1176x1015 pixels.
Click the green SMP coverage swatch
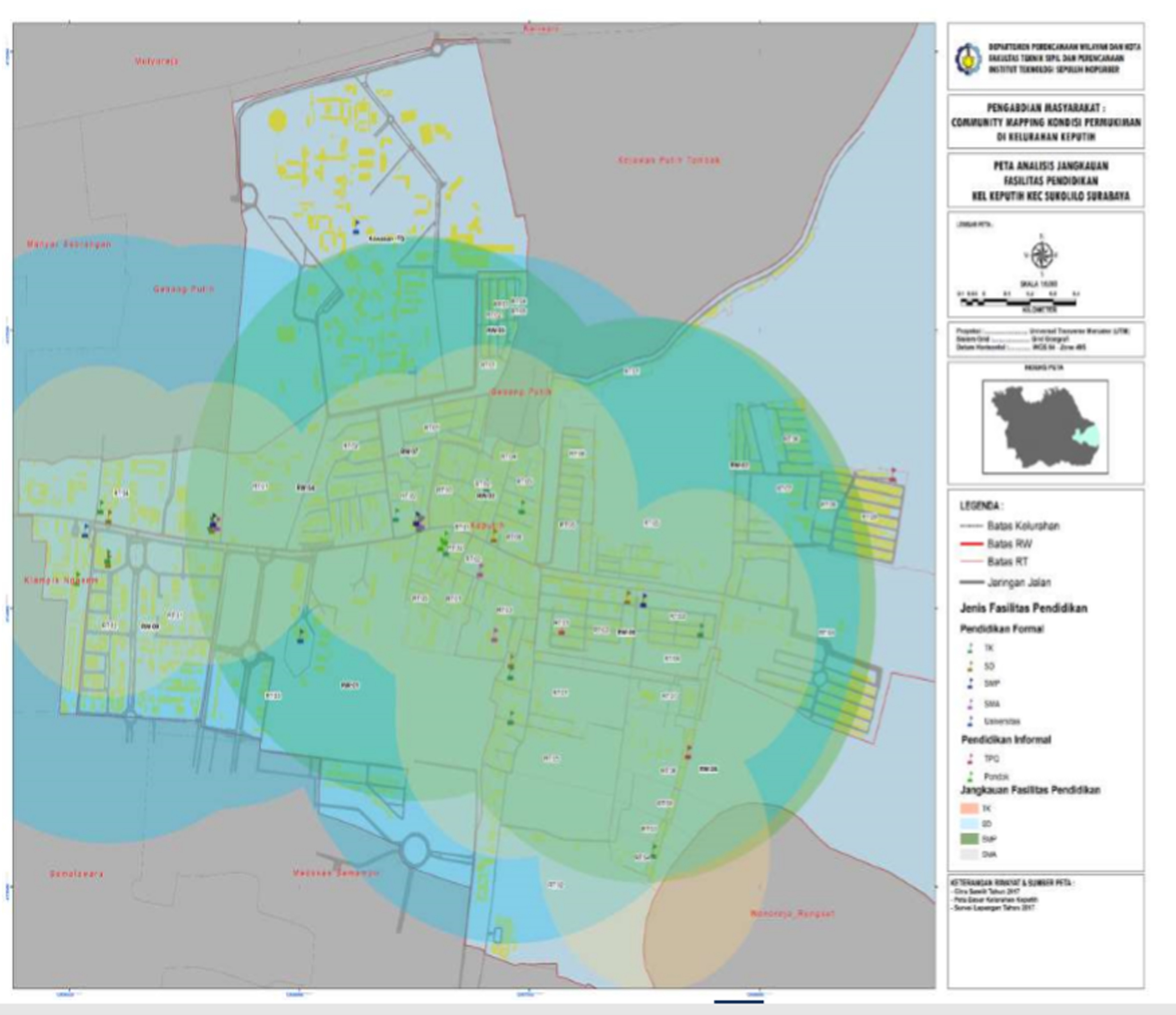pyautogui.click(x=970, y=839)
